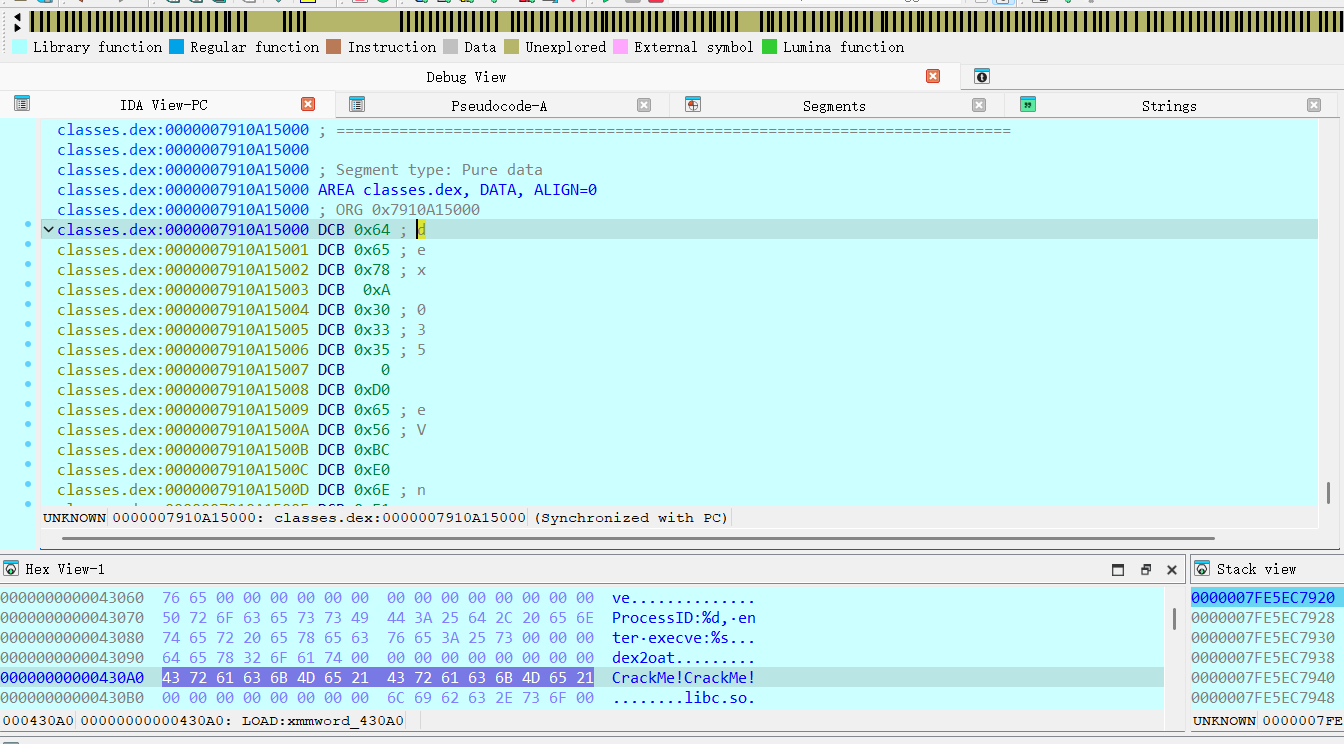Click the Segments tab icon

[692, 104]
